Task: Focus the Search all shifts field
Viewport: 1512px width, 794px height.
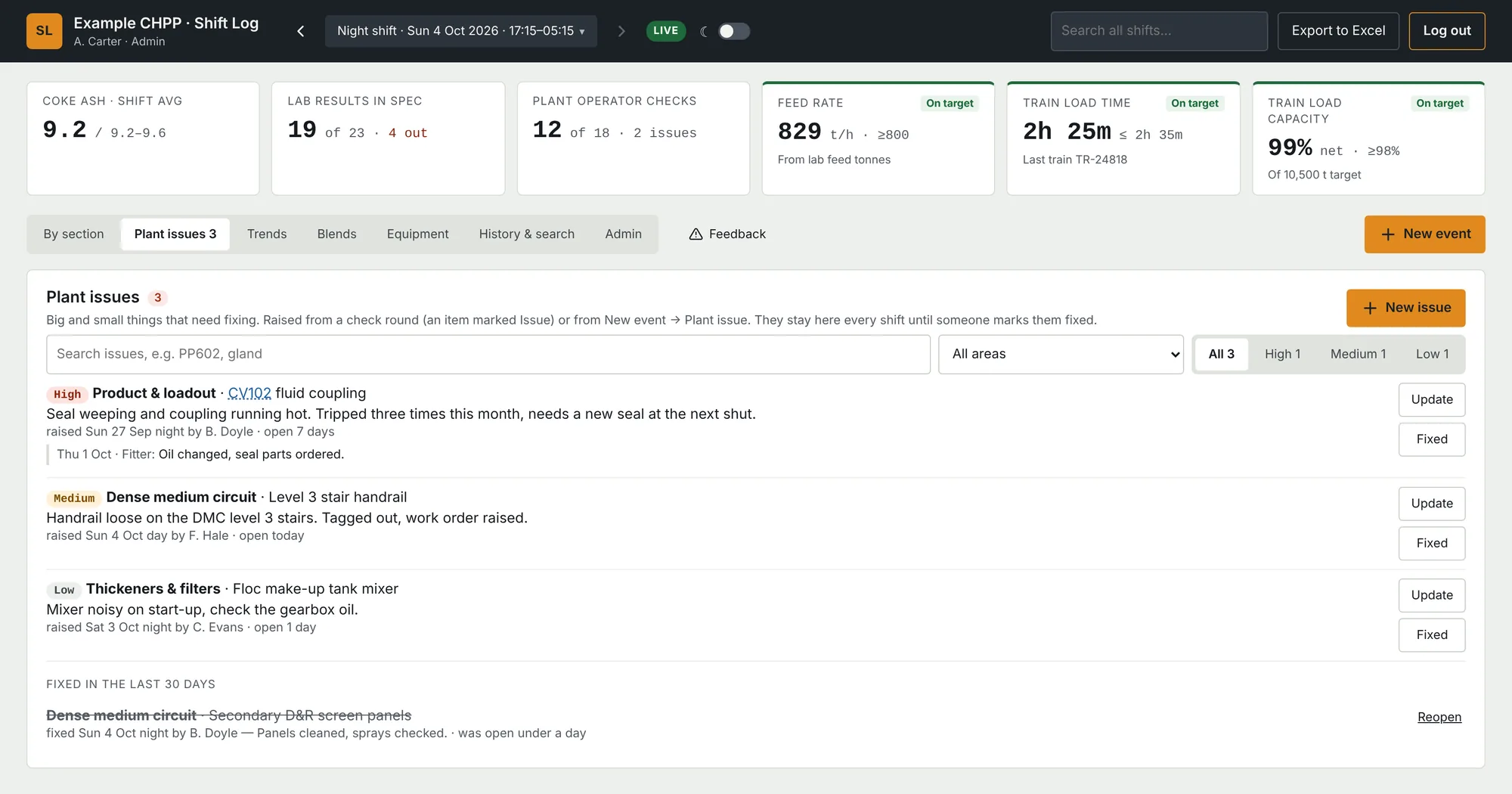Action: point(1159,31)
